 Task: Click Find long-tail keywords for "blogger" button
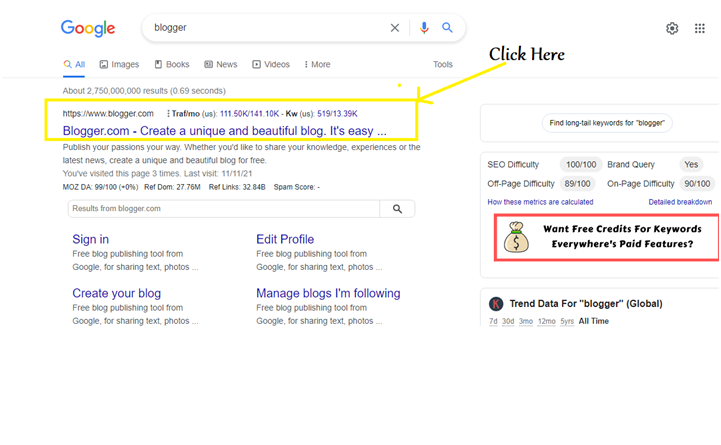coord(607,123)
